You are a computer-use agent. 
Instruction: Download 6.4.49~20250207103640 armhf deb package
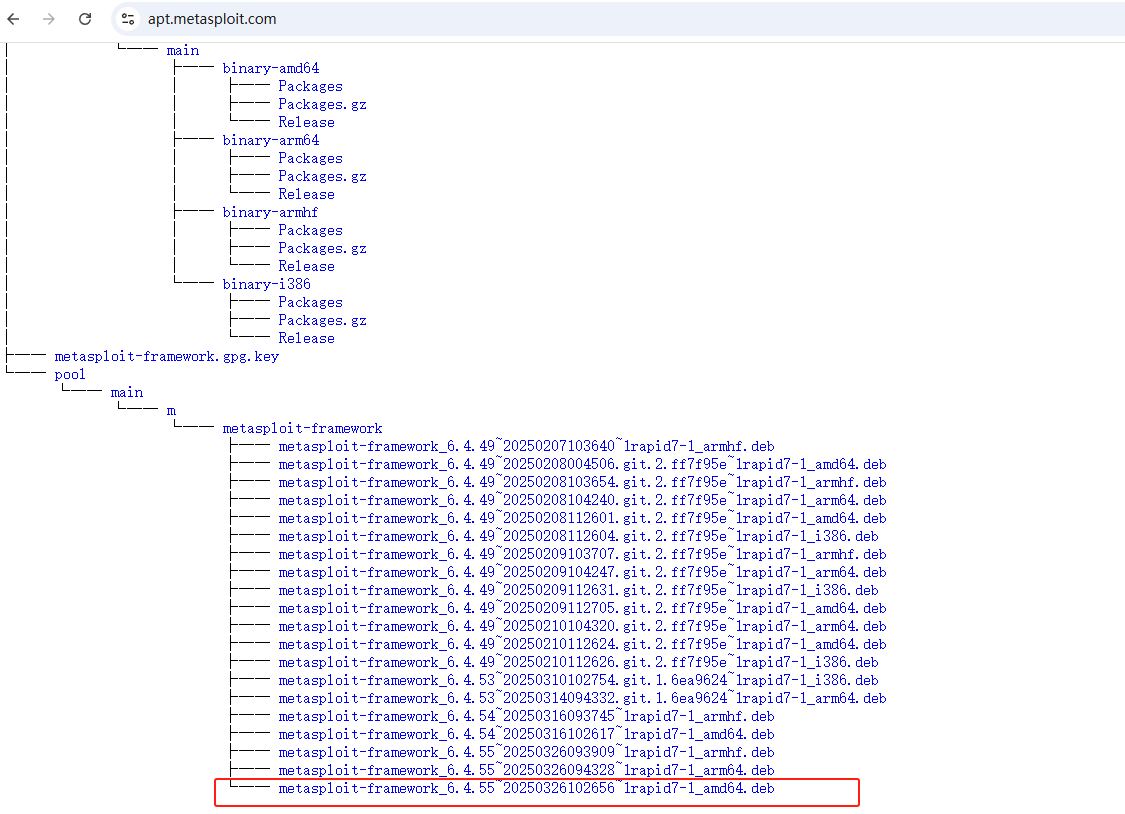(x=526, y=446)
